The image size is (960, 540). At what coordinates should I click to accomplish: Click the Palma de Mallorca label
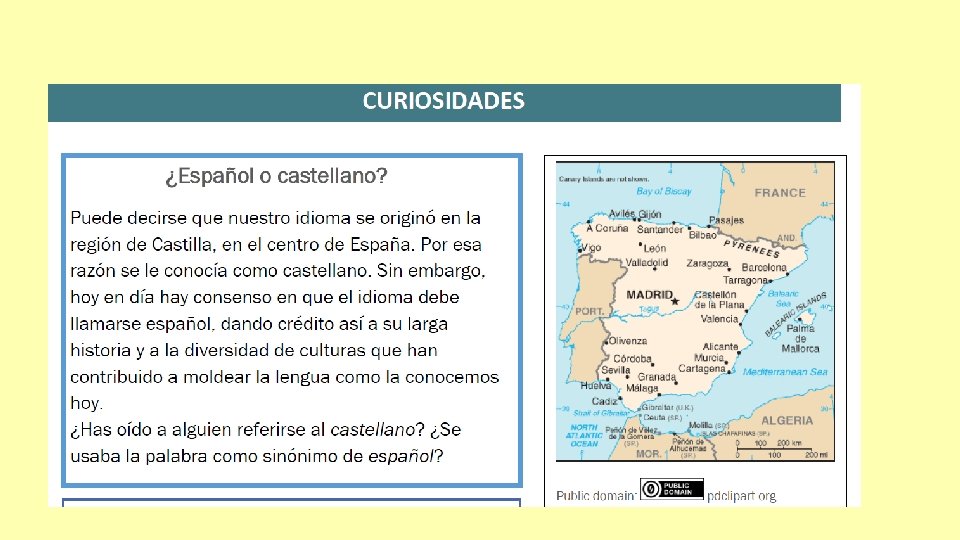[800, 339]
